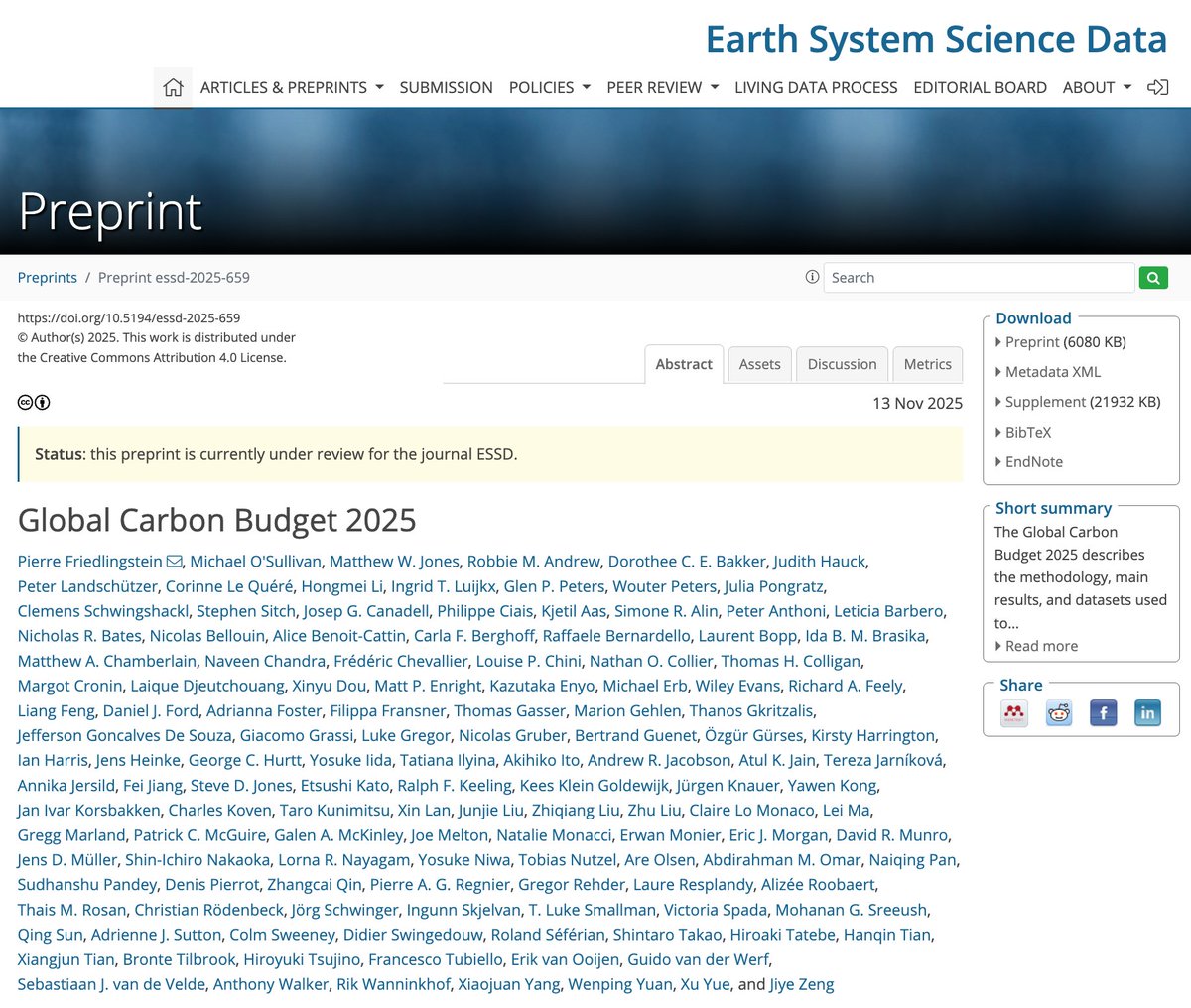Click the Short summary panel heading

pyautogui.click(x=1053, y=508)
